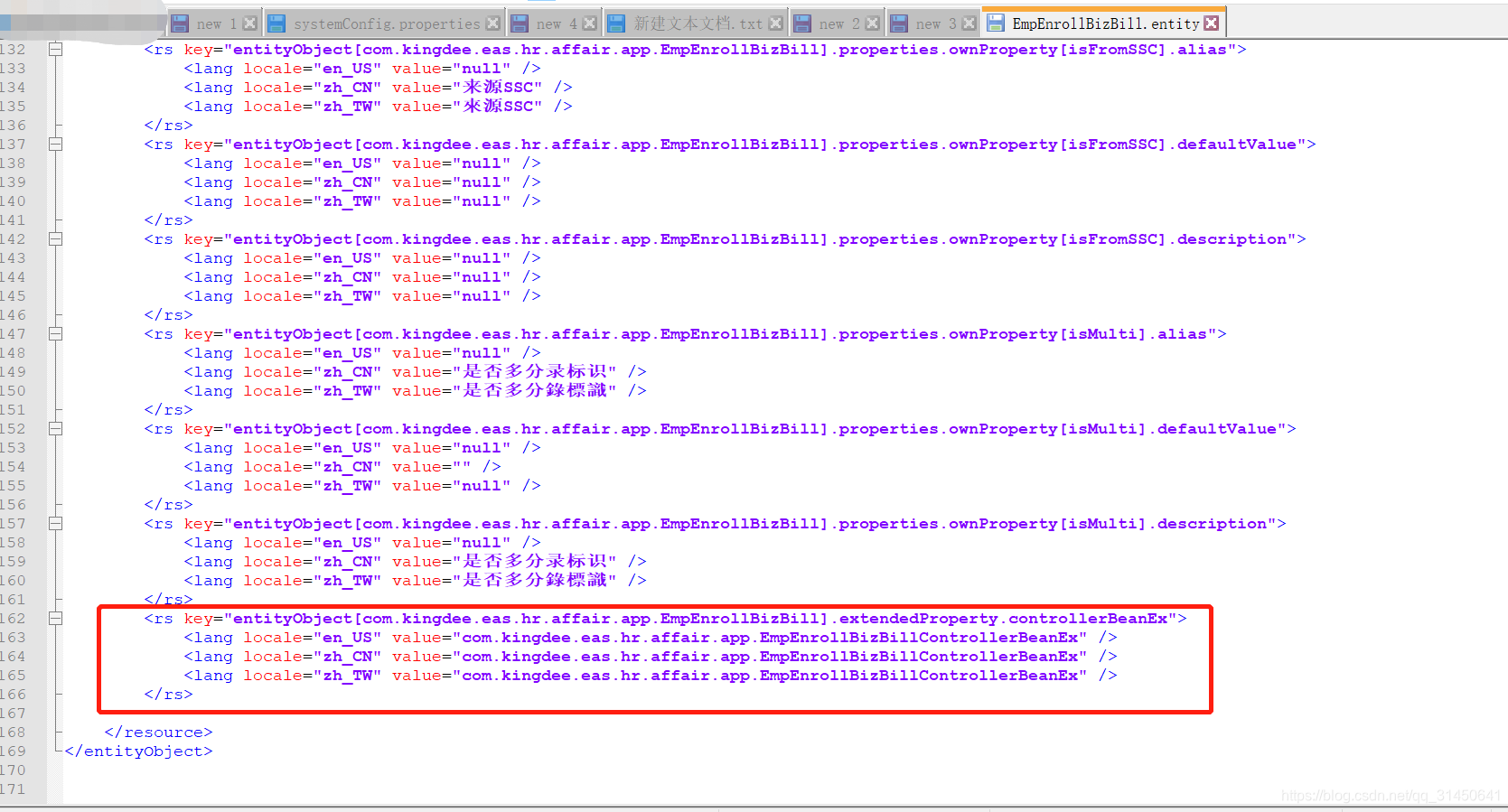Collapse the fold marker at line 147
The width and height of the screenshot is (1508, 812).
pyautogui.click(x=55, y=334)
